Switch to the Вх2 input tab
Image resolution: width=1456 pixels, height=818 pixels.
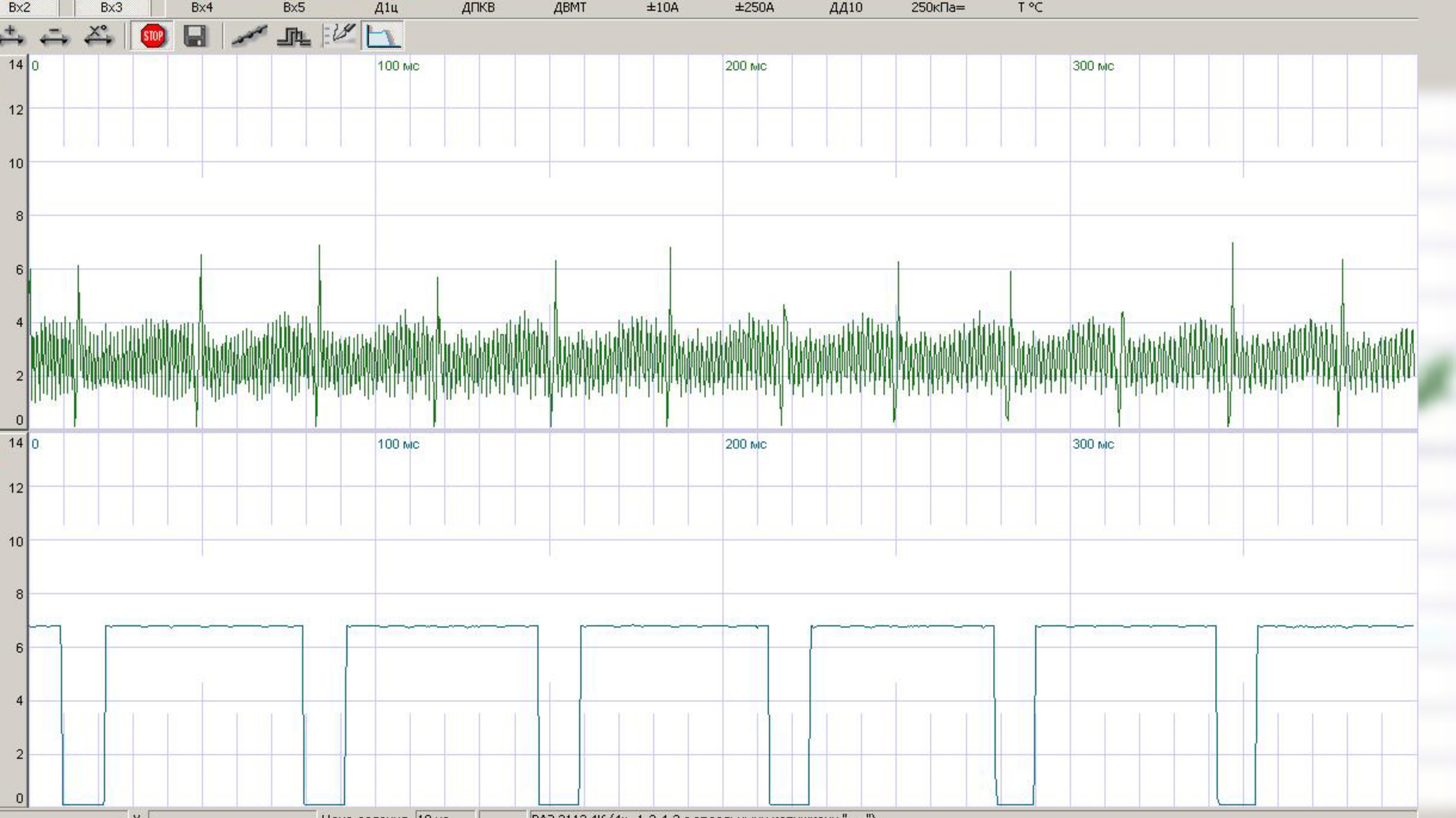tap(20, 7)
